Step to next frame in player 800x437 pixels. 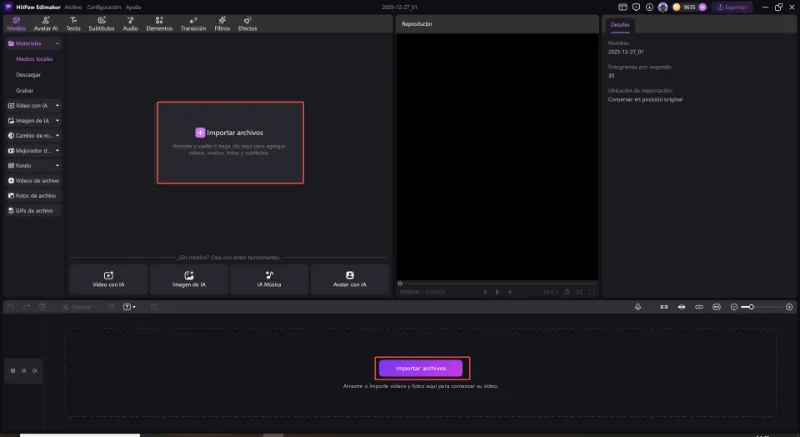pyautogui.click(x=510, y=292)
